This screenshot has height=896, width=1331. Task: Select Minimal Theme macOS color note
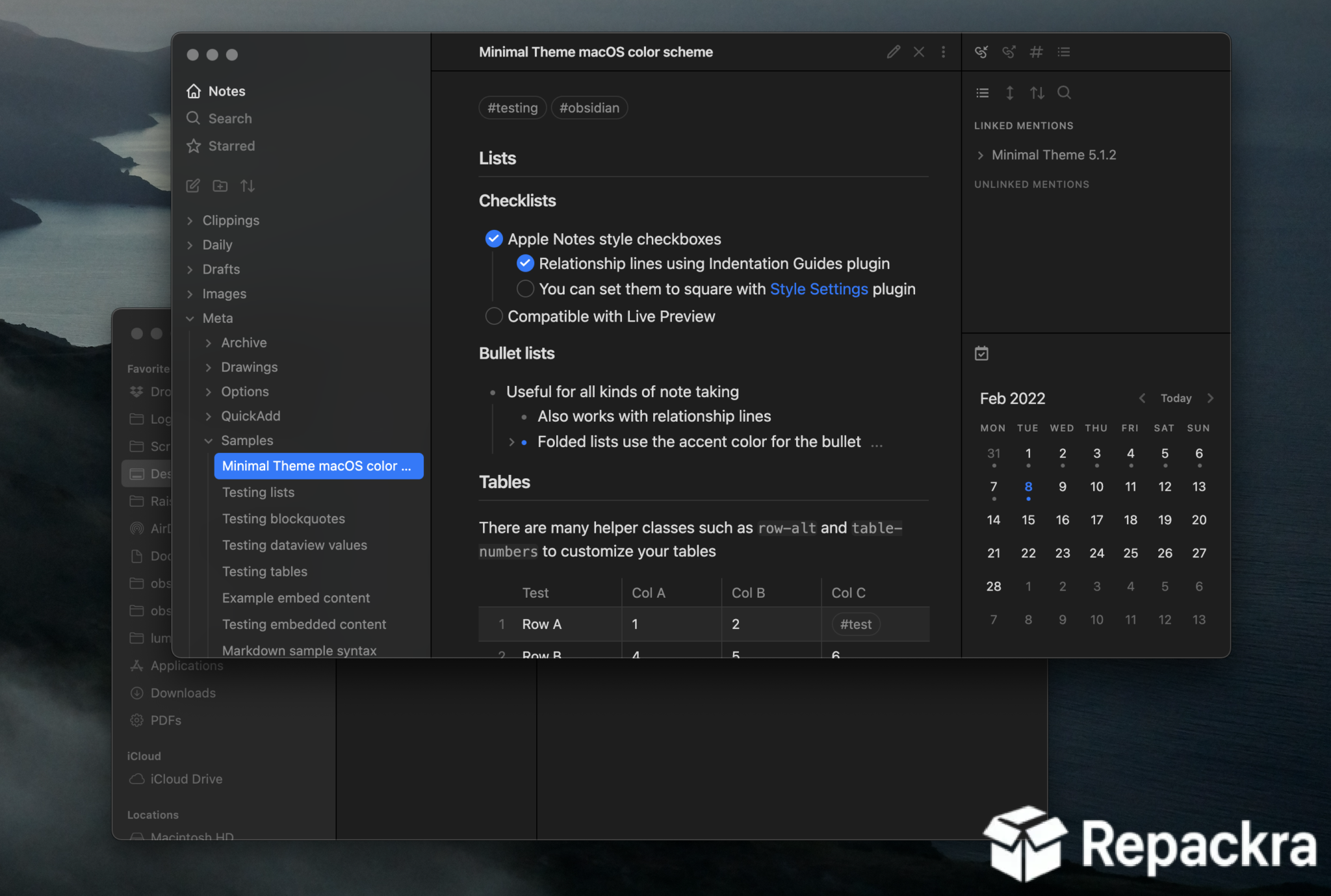(x=318, y=466)
